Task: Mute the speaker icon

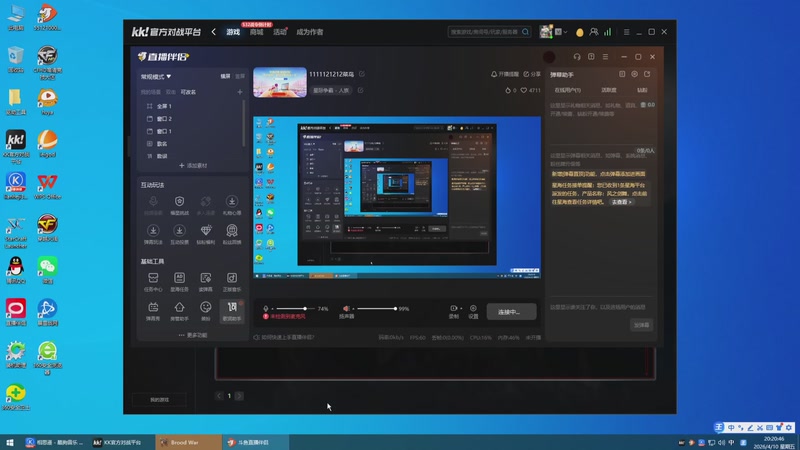Action: [346, 309]
